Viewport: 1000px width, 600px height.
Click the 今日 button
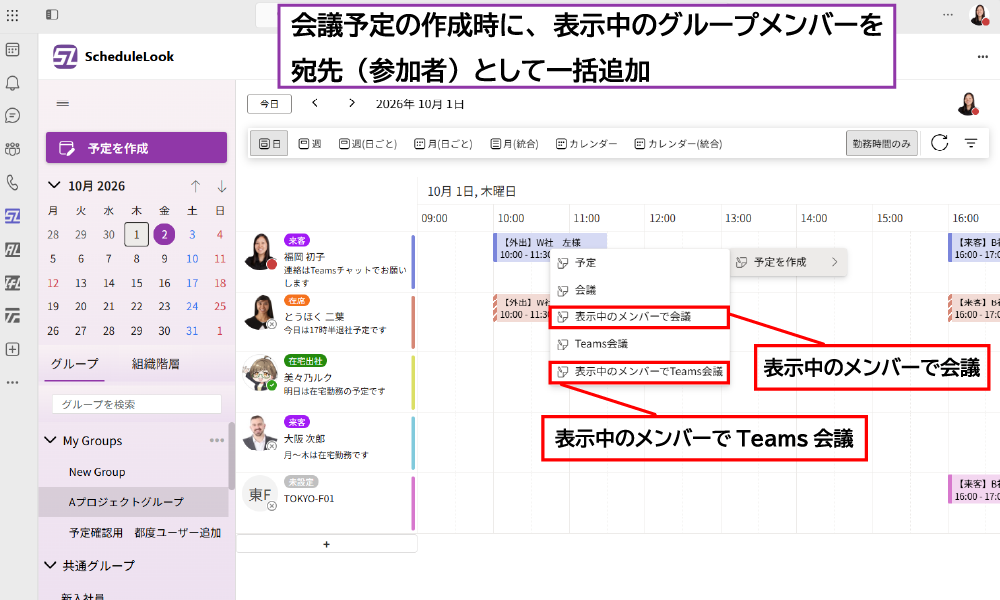pyautogui.click(x=269, y=104)
